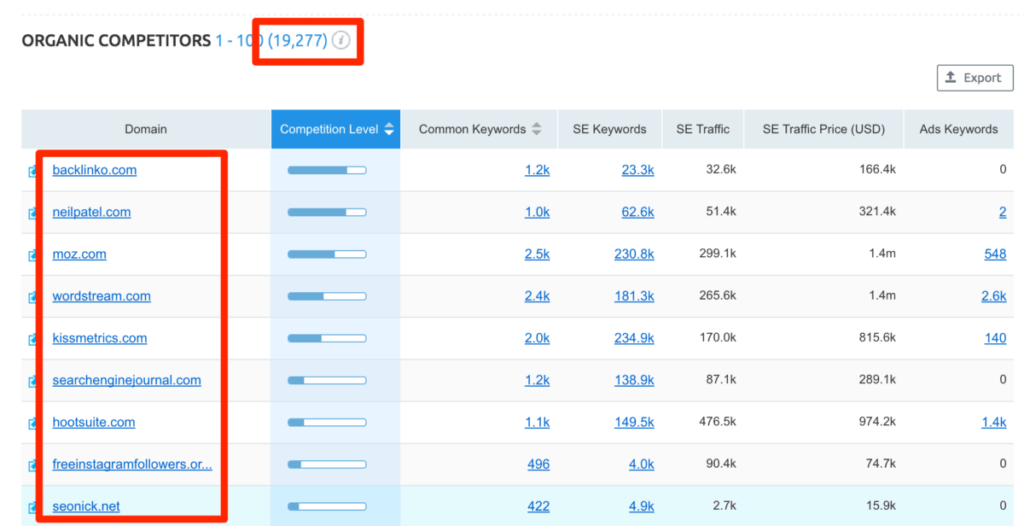This screenshot has width=1024, height=526.
Task: Open SE keywords value 4.0k
Action: (x=641, y=464)
